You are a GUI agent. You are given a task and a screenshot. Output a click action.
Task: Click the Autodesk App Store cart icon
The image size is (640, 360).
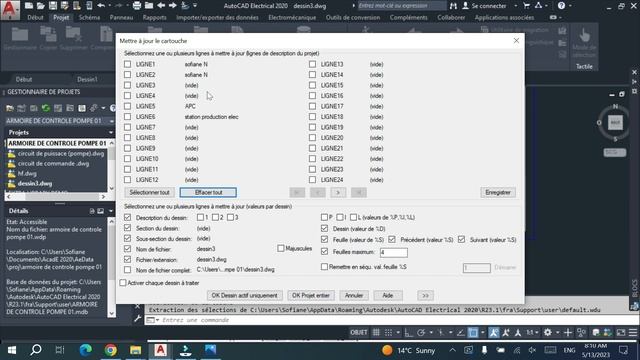pyautogui.click(x=527, y=6)
